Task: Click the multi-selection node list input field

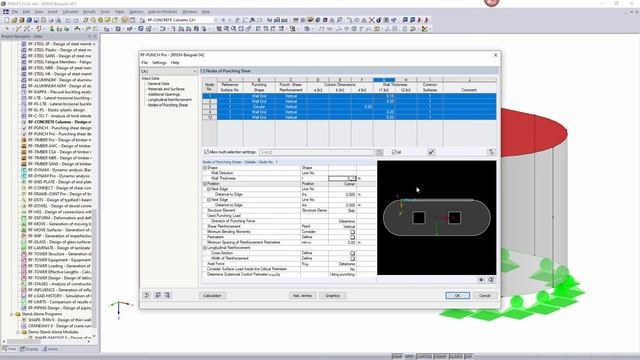Action: [x=316, y=152]
